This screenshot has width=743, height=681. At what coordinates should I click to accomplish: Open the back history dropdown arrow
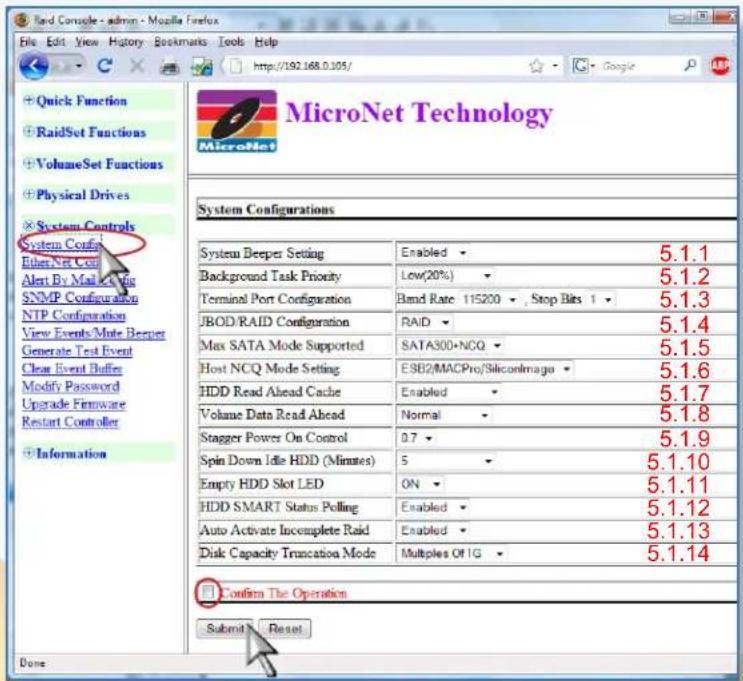[x=79, y=66]
